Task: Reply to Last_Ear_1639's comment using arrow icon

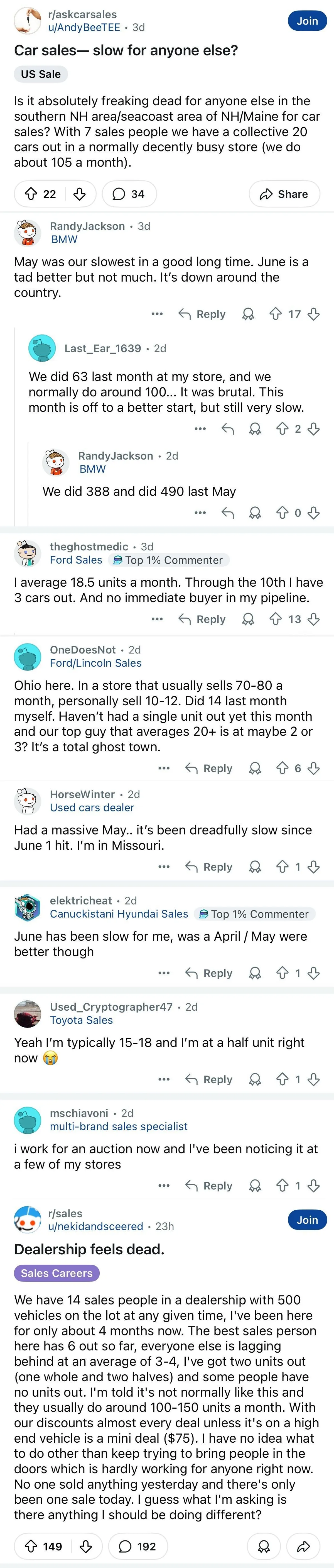Action: tap(227, 429)
